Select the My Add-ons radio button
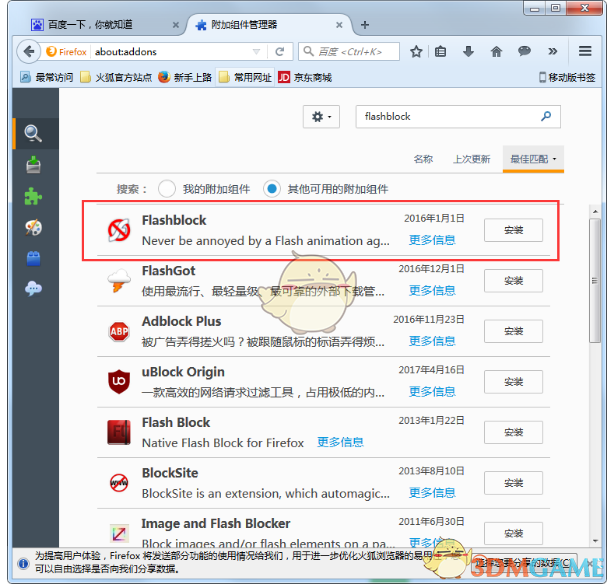 [167, 189]
